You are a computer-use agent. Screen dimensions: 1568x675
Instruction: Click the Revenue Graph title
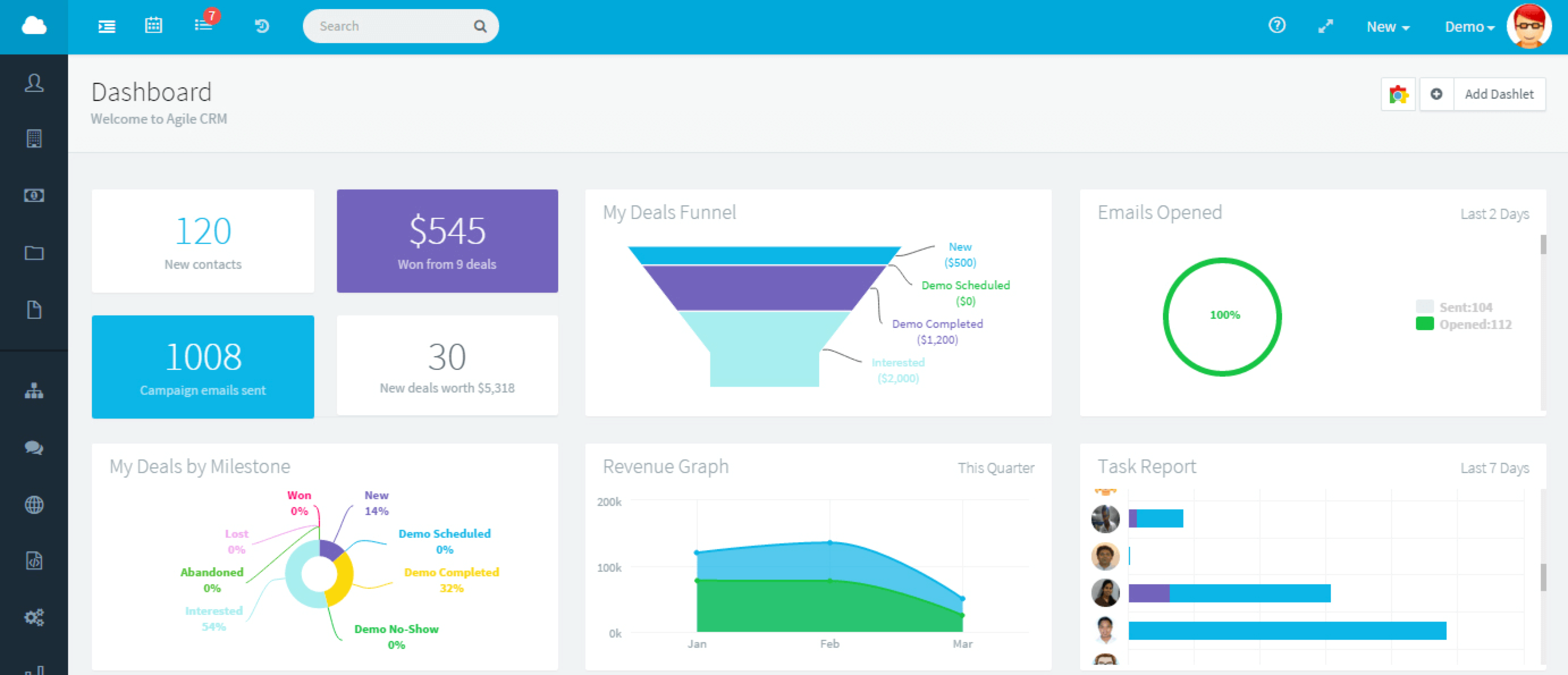coord(665,466)
